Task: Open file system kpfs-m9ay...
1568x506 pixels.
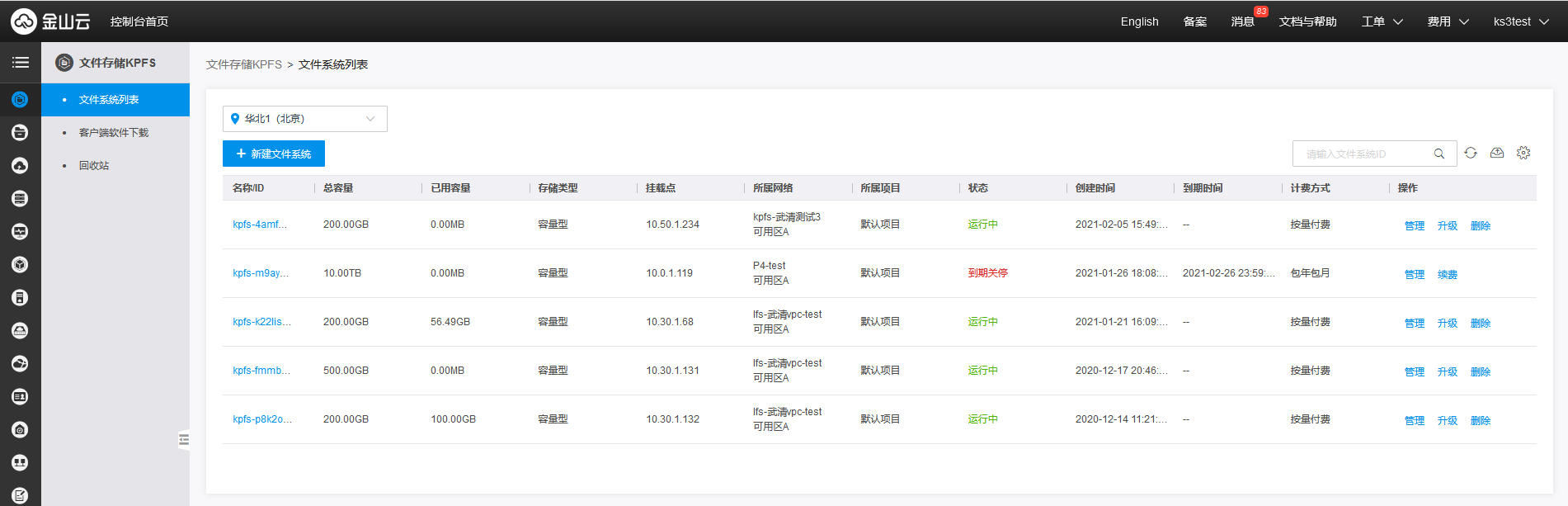Action: coord(261,273)
